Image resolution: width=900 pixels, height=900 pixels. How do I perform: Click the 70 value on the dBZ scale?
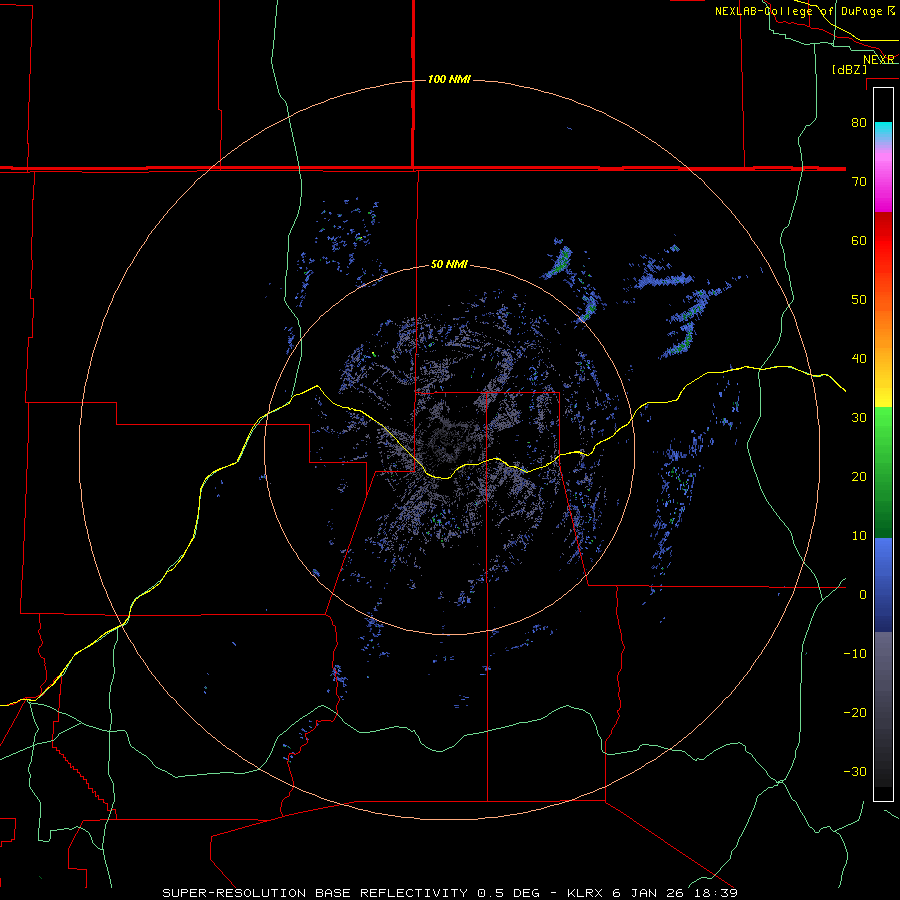[x=859, y=181]
